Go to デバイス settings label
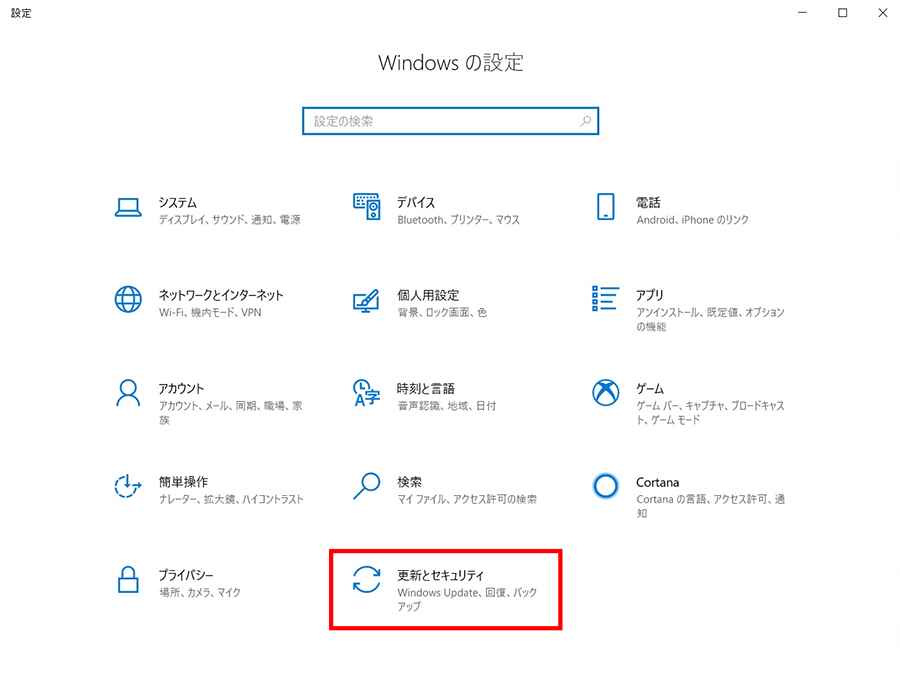This screenshot has width=900, height=694. coord(416,203)
